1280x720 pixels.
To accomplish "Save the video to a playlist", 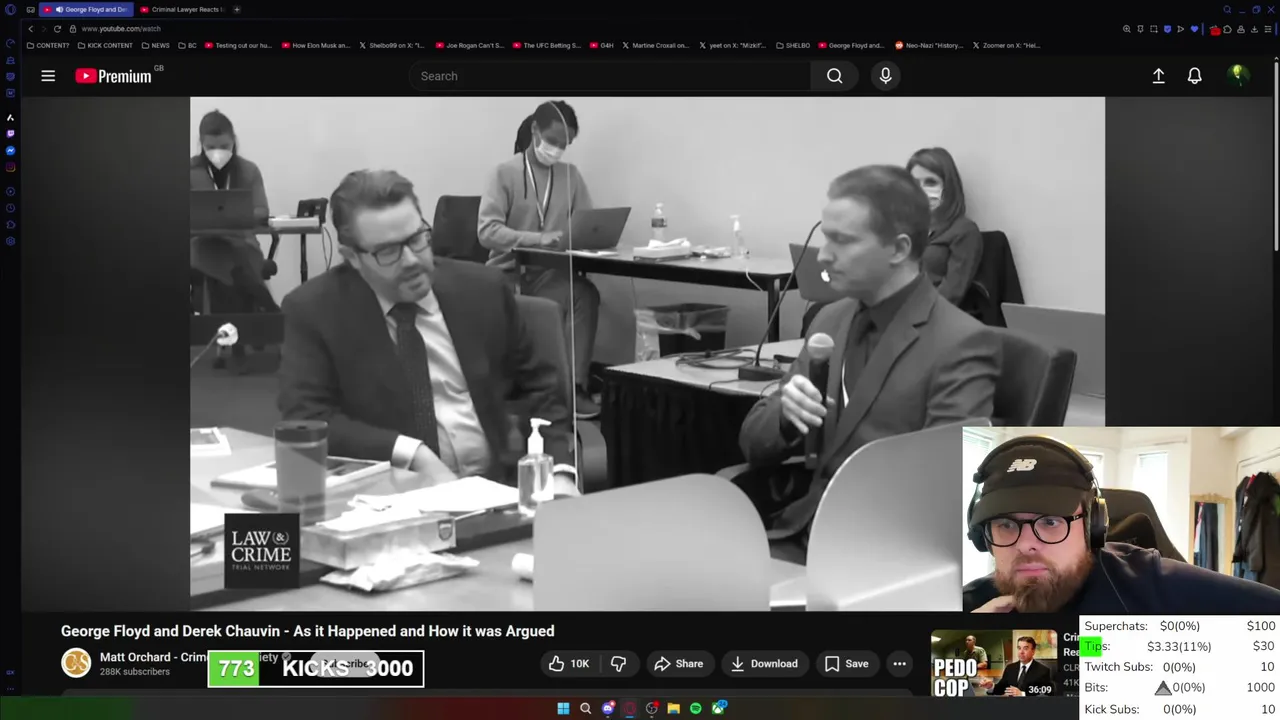I will 846,664.
